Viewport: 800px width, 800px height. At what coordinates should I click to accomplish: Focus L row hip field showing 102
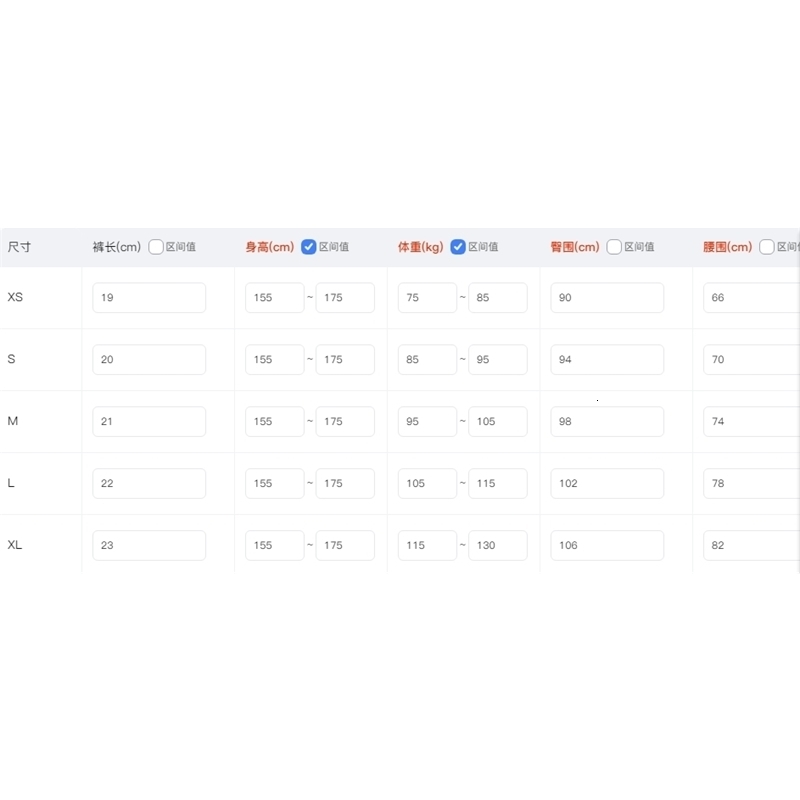(x=607, y=484)
